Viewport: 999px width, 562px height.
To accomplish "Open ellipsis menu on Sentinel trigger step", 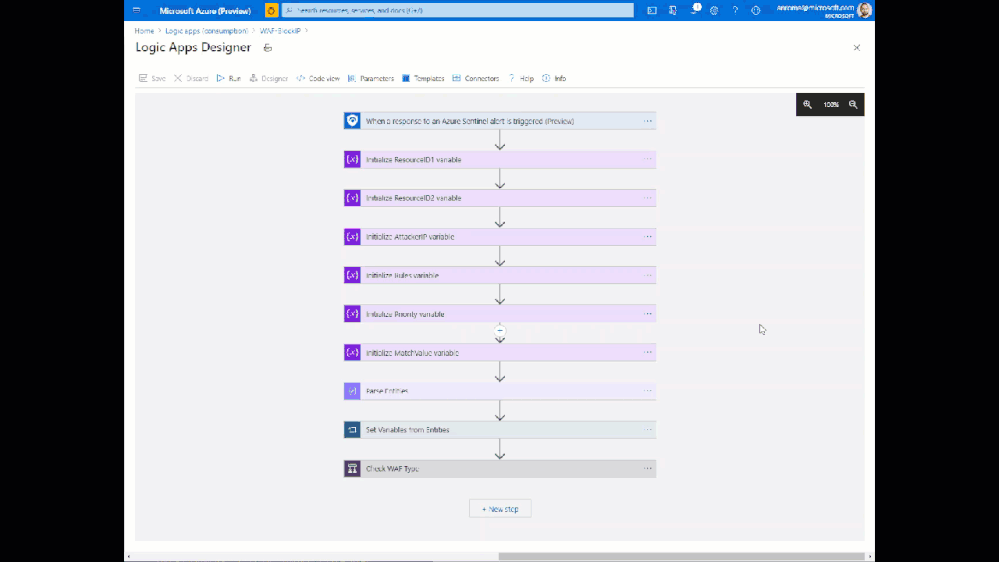I will 647,121.
